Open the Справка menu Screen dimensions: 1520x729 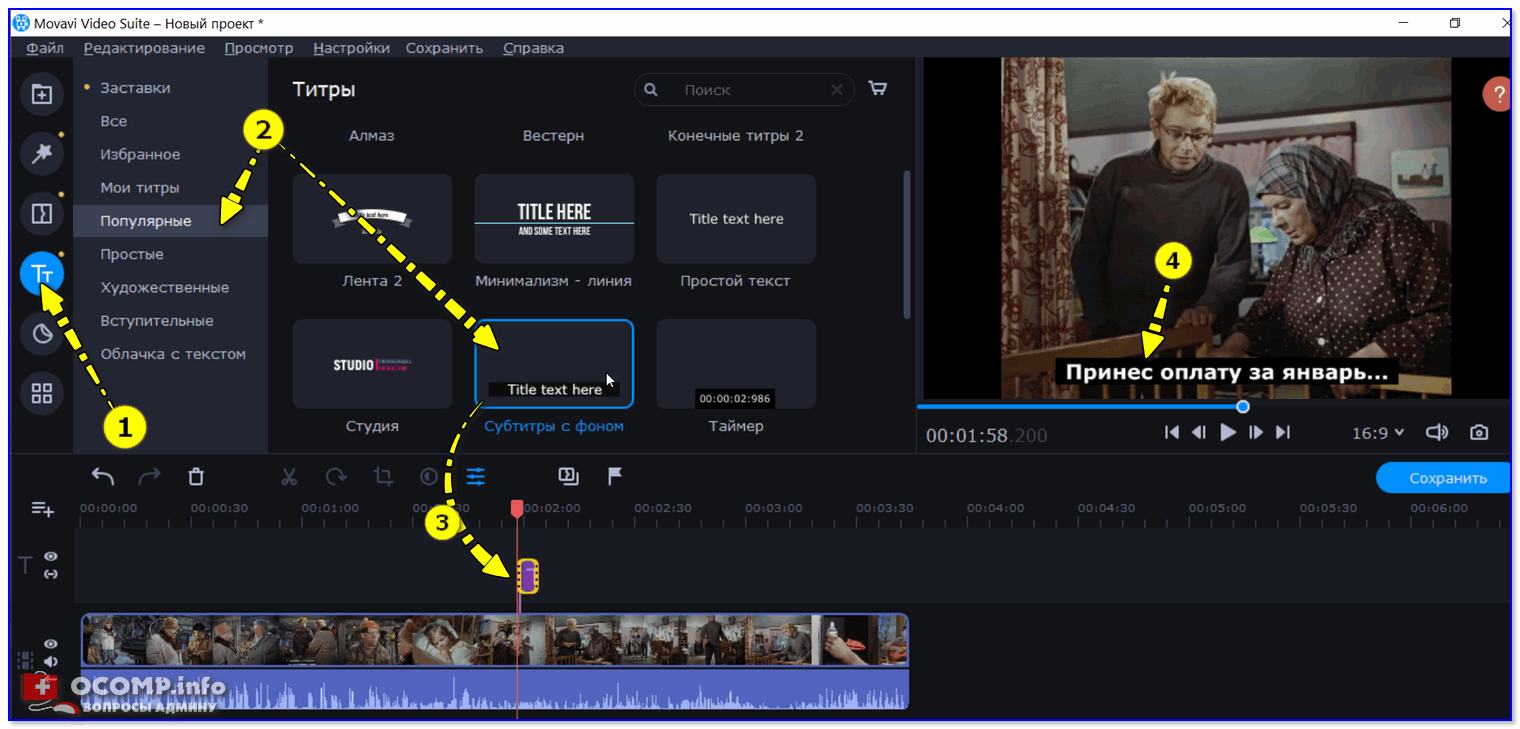533,48
